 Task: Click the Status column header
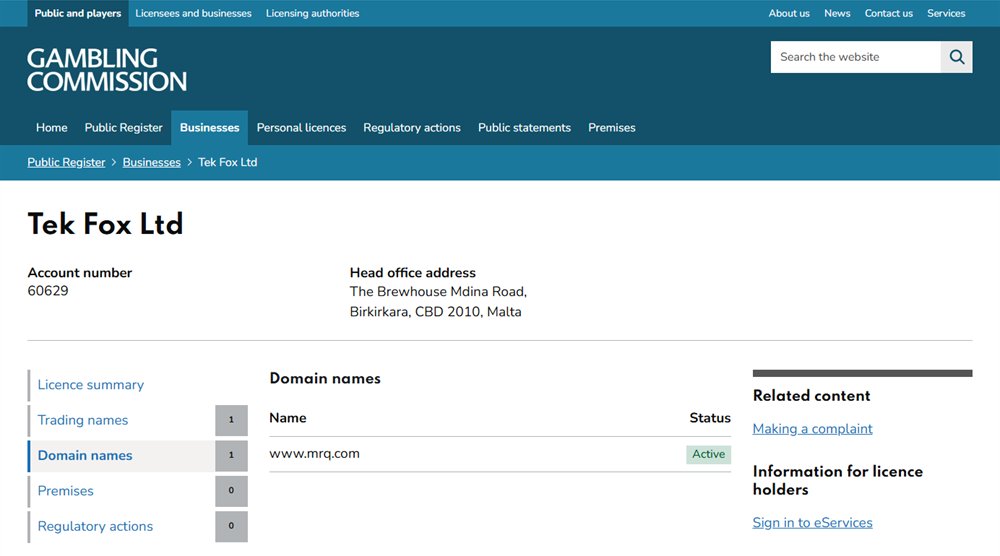tap(710, 418)
